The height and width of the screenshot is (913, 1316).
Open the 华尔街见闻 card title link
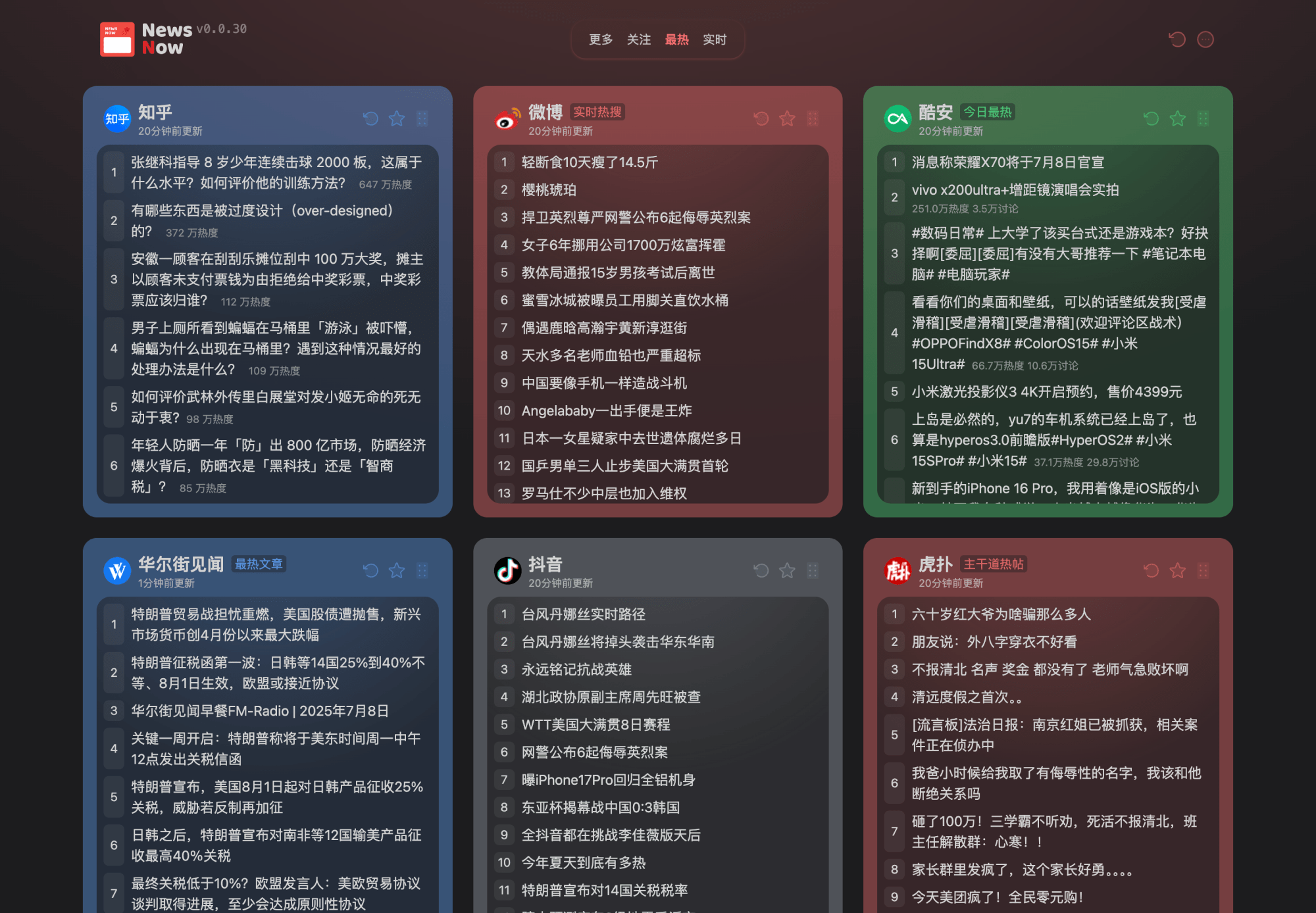click(x=181, y=564)
